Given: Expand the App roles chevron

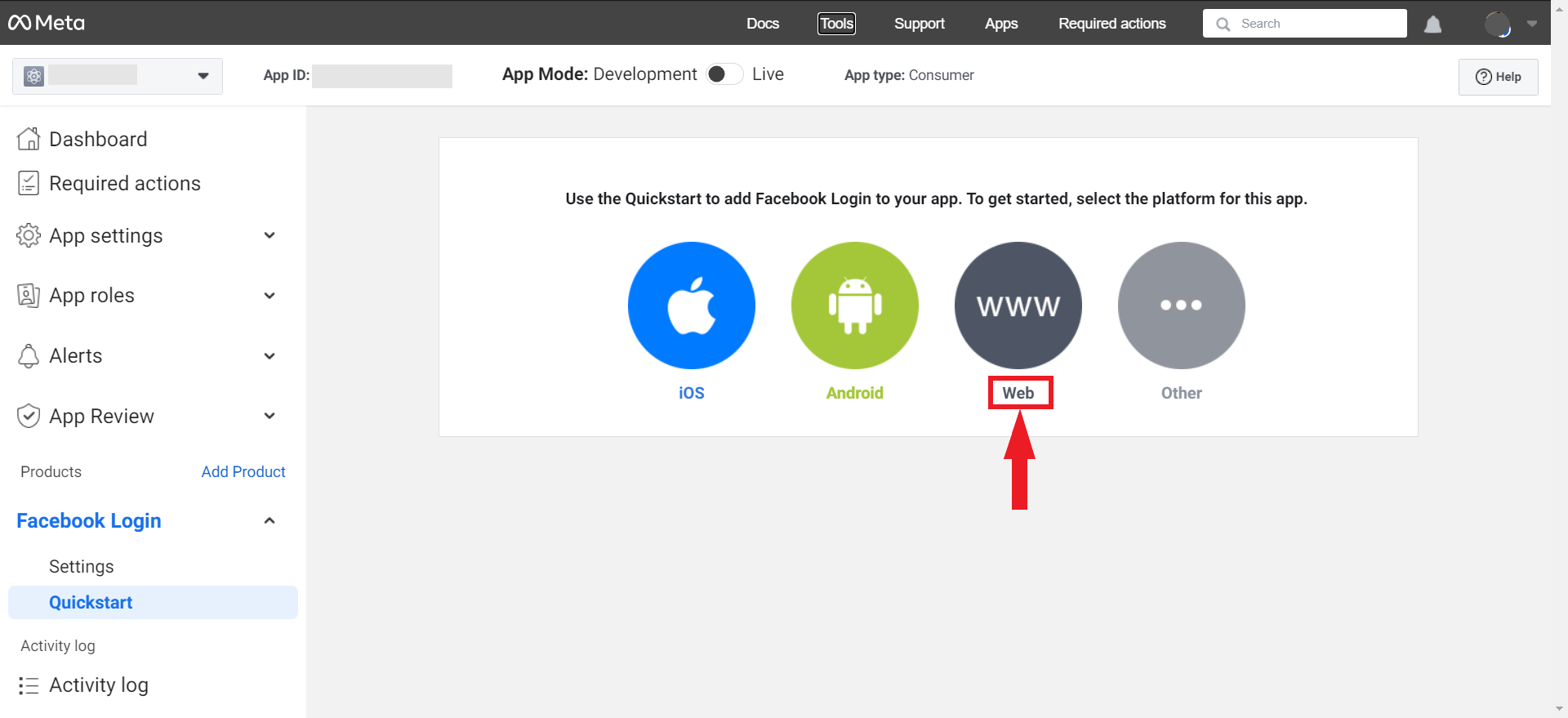Looking at the screenshot, I should click(x=269, y=296).
